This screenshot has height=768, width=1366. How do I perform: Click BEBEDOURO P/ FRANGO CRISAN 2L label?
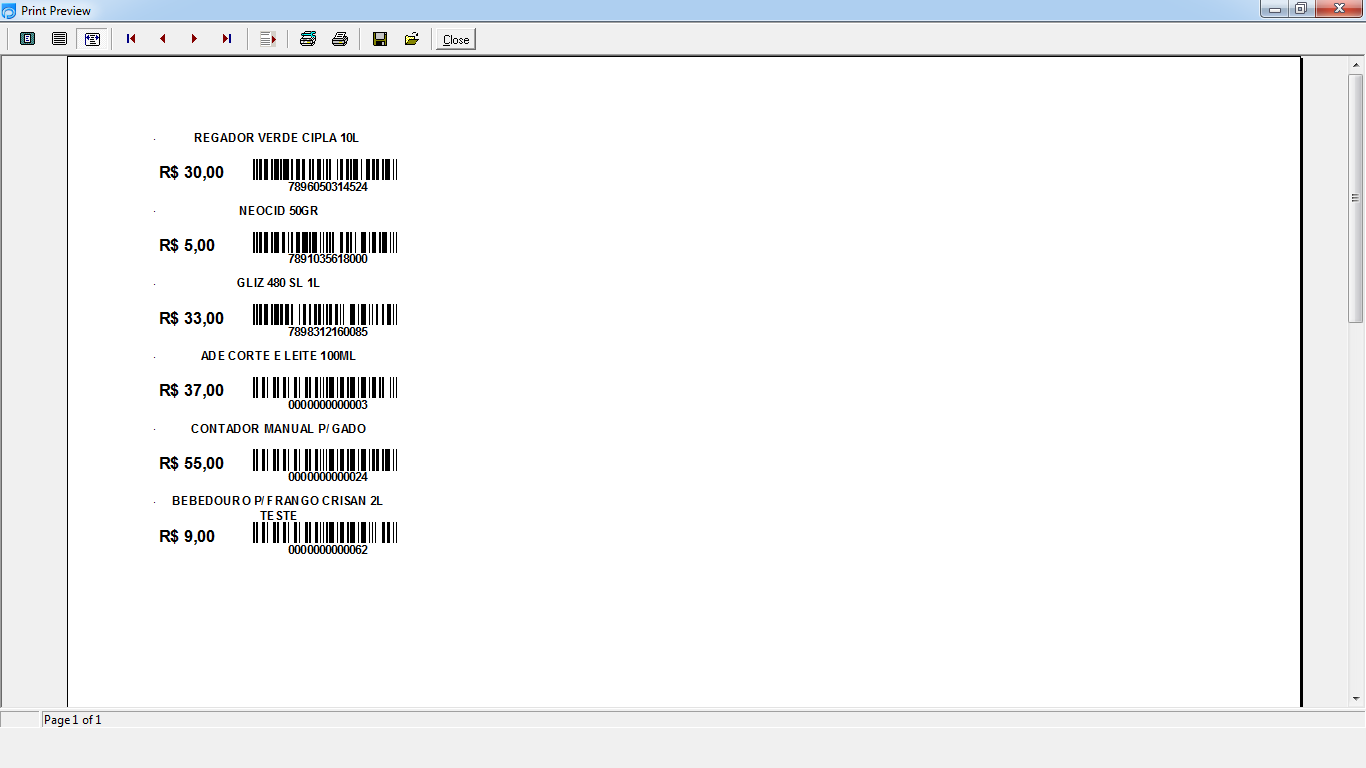[277, 501]
